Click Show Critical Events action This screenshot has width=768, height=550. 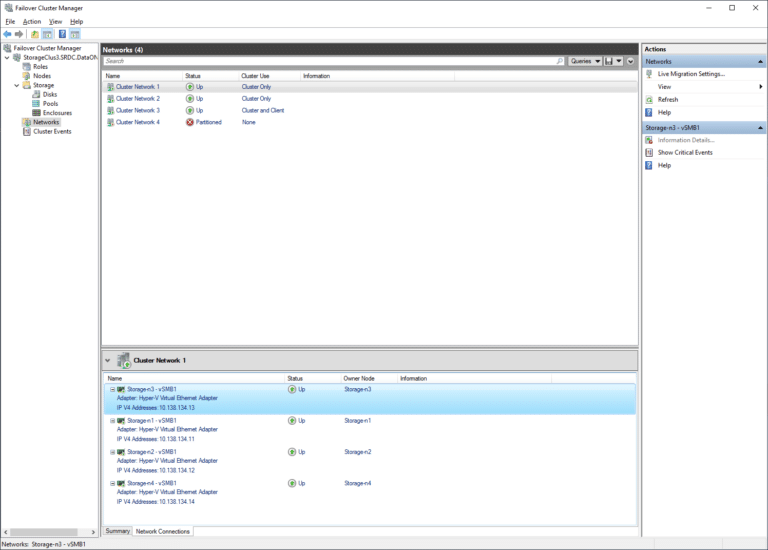[685, 153]
